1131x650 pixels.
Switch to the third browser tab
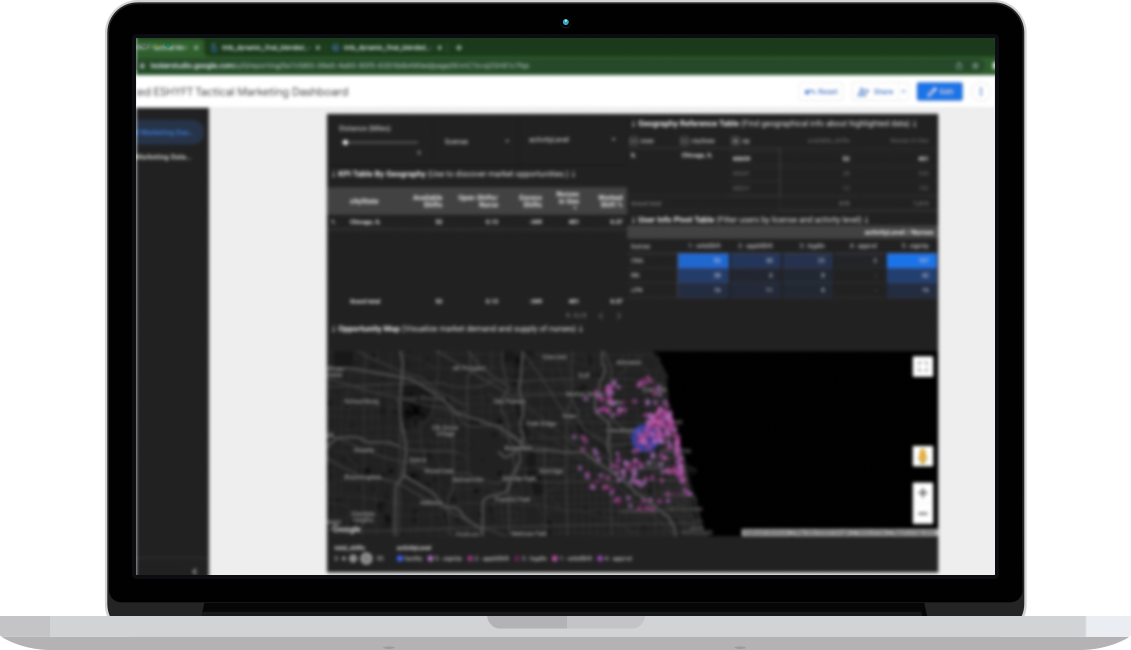(x=386, y=48)
